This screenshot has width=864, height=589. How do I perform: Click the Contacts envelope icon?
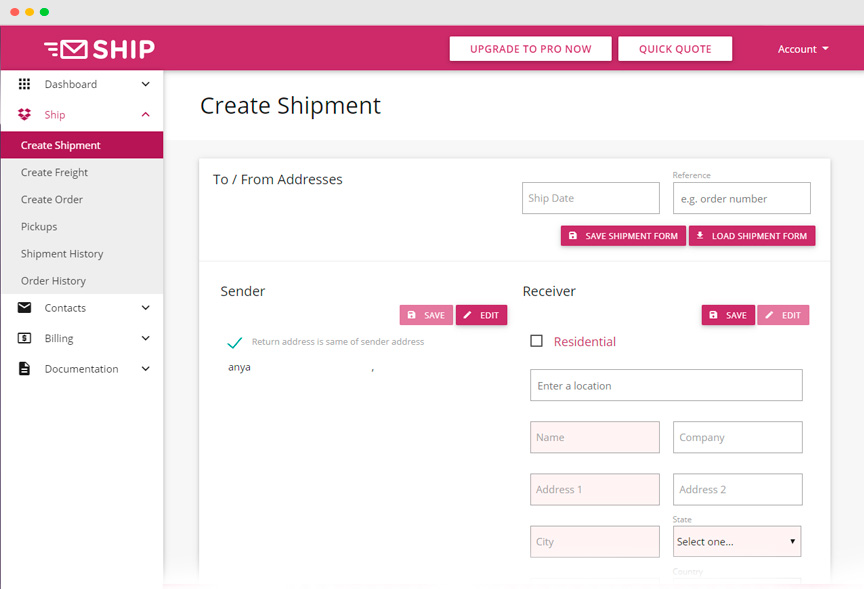pyautogui.click(x=24, y=307)
